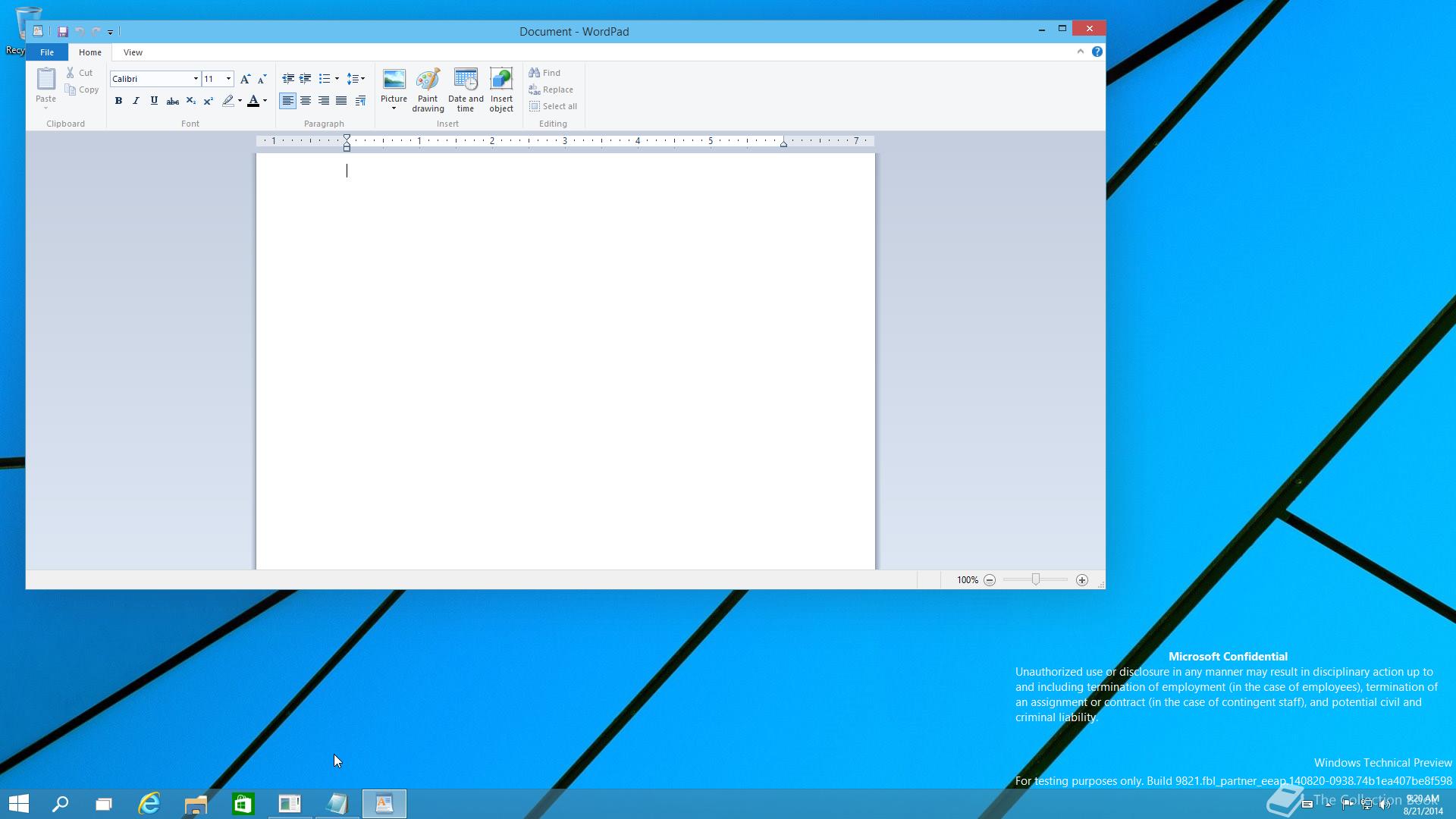The image size is (1456, 819).
Task: Click the Save icon in quick access toolbar
Action: click(63, 31)
